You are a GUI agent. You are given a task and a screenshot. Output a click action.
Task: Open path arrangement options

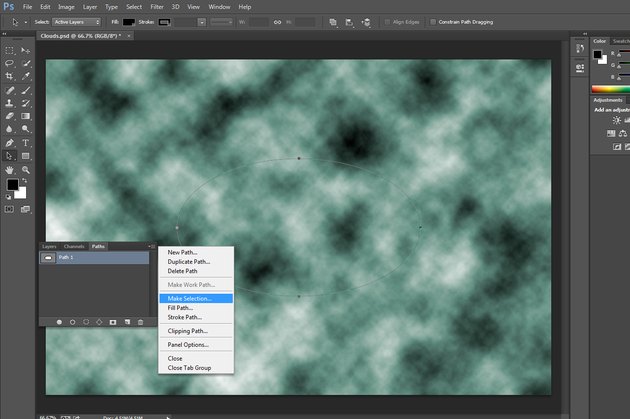tap(366, 22)
